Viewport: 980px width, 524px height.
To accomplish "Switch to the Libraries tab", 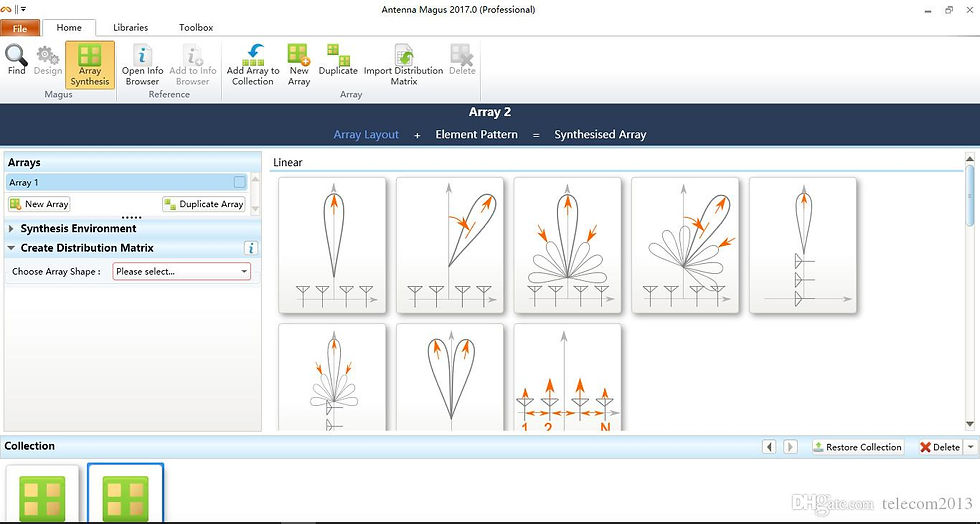I will (131, 28).
